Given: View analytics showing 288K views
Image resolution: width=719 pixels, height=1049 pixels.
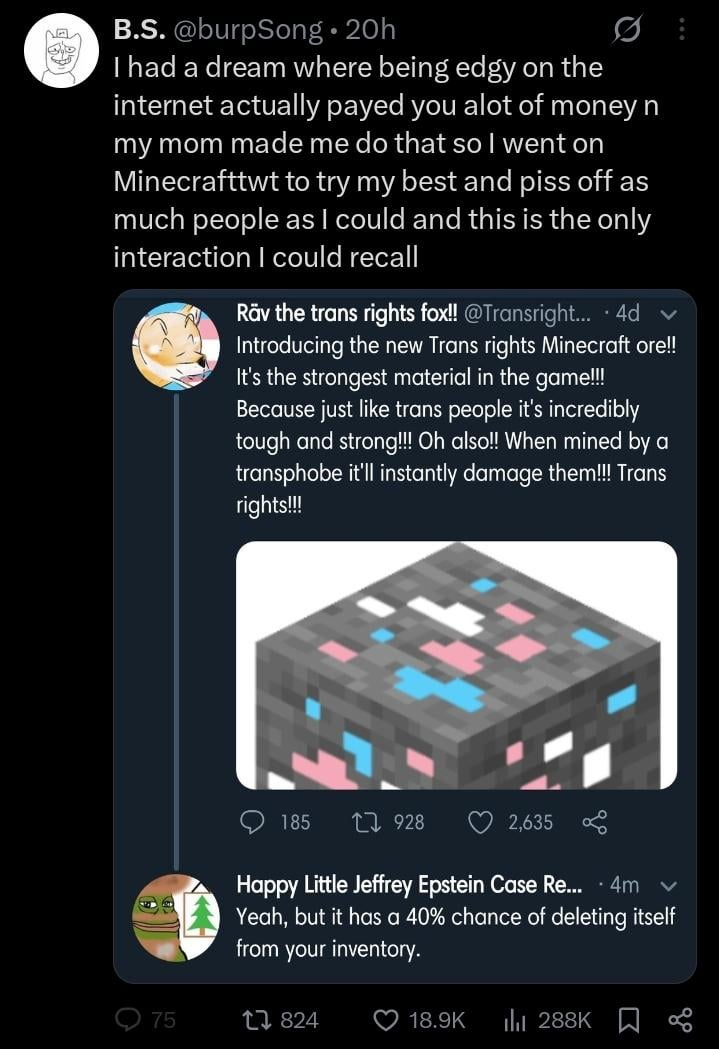Looking at the screenshot, I should click(515, 1020).
